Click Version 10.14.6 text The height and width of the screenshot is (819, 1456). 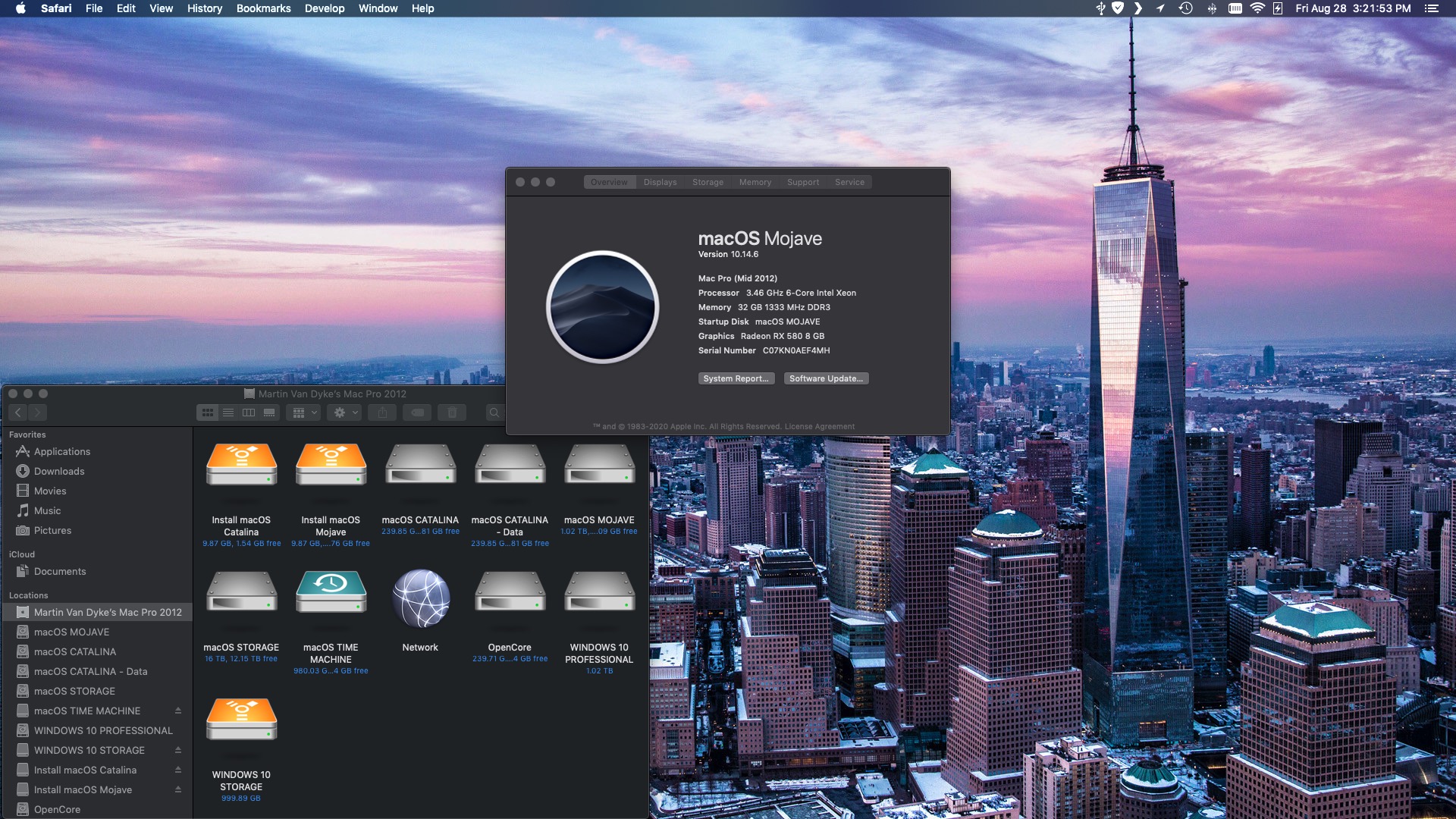tap(728, 254)
